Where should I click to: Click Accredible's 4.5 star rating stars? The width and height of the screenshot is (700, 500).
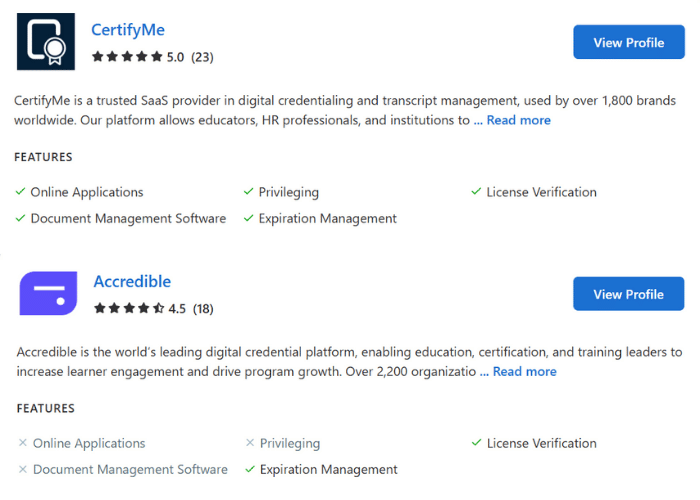(129, 308)
